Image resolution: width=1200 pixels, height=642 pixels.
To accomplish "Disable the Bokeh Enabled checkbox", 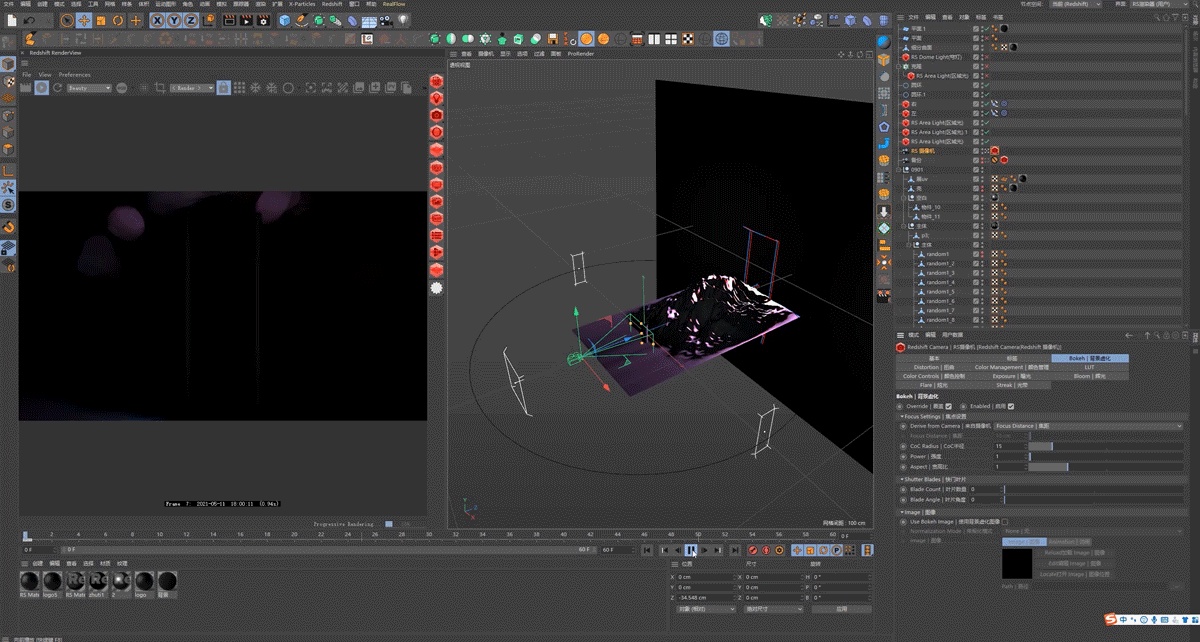I will click(x=1012, y=406).
